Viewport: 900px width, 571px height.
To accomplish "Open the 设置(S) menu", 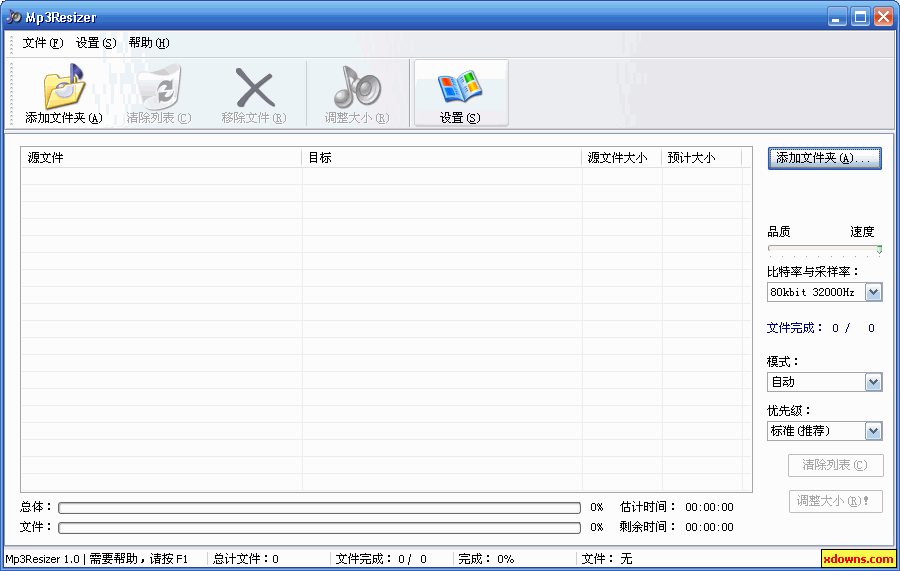I will pos(96,43).
